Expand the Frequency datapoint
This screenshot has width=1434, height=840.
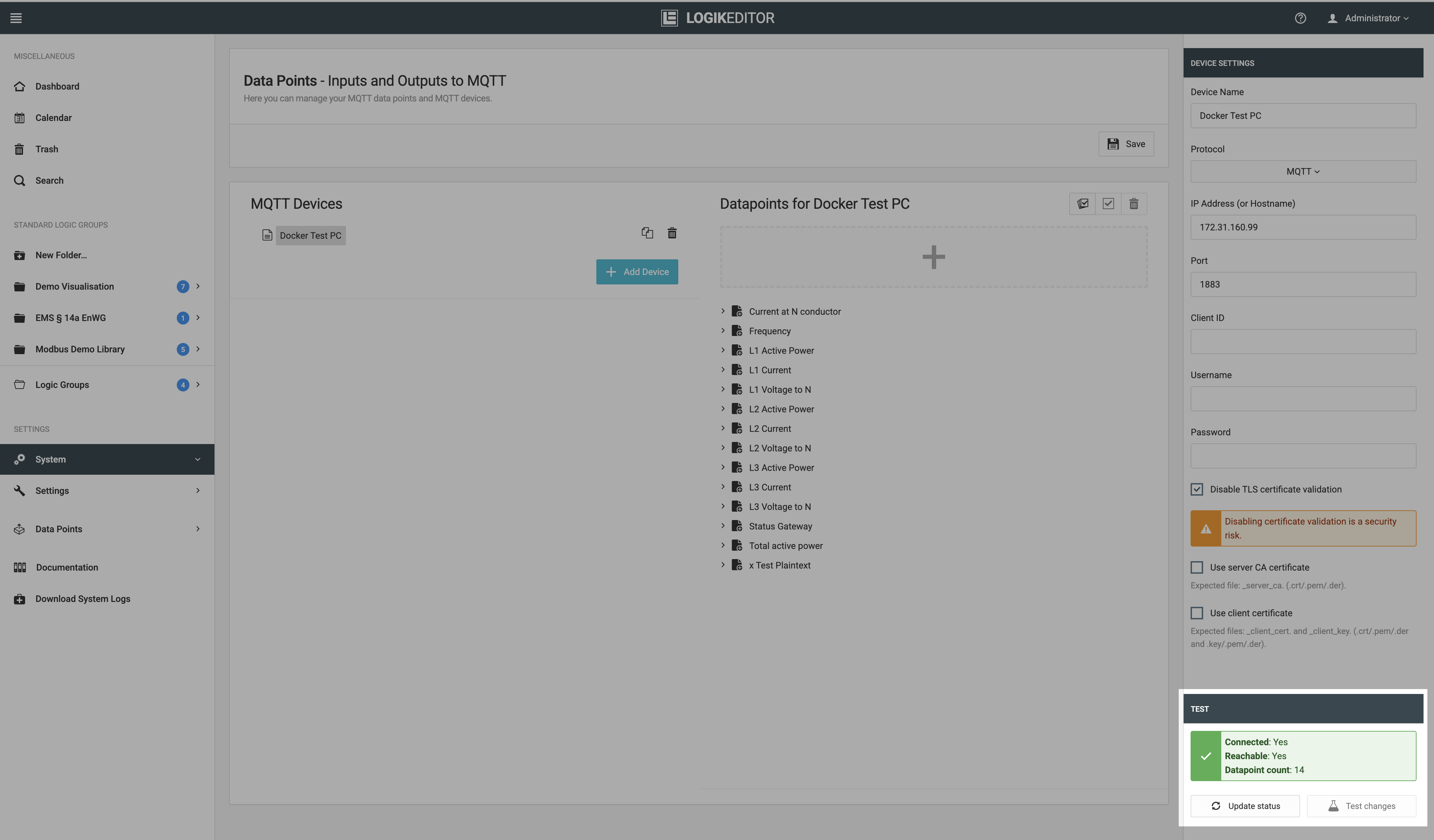coord(723,330)
